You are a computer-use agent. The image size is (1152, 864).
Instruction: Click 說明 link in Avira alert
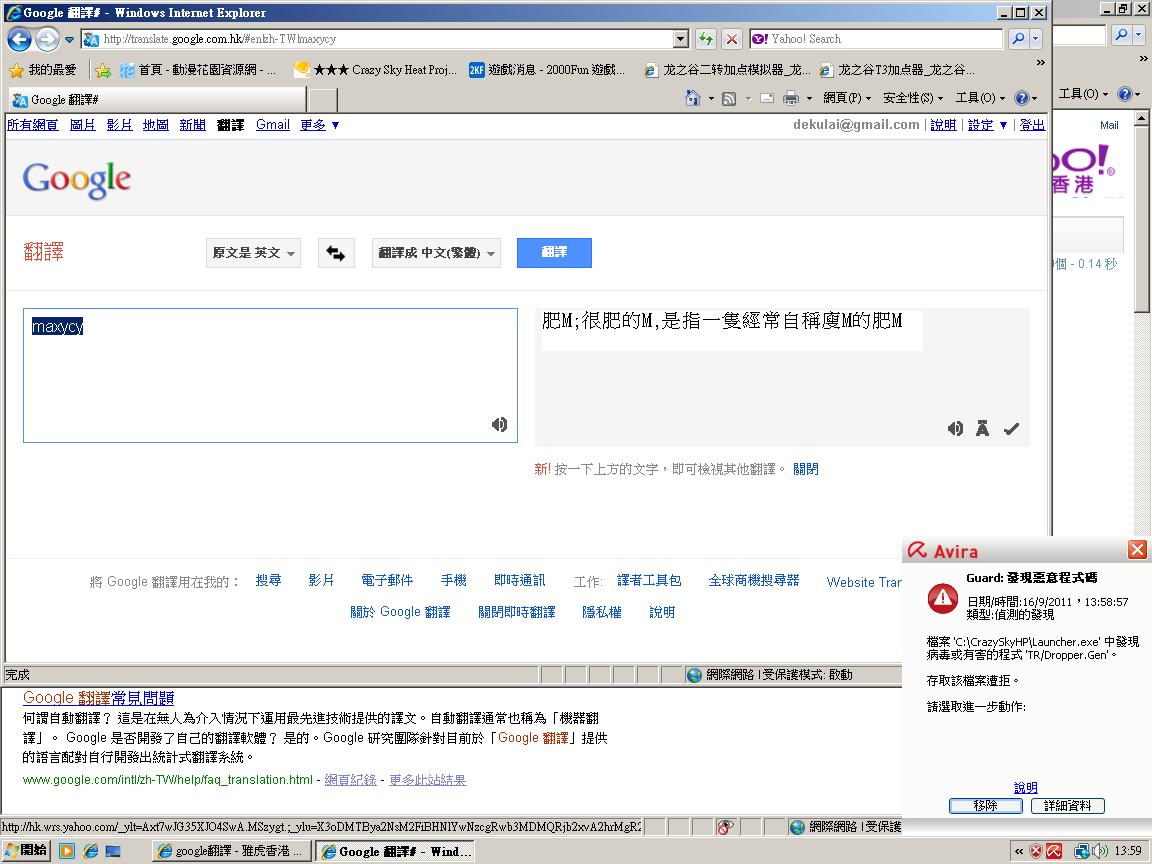tap(1026, 788)
